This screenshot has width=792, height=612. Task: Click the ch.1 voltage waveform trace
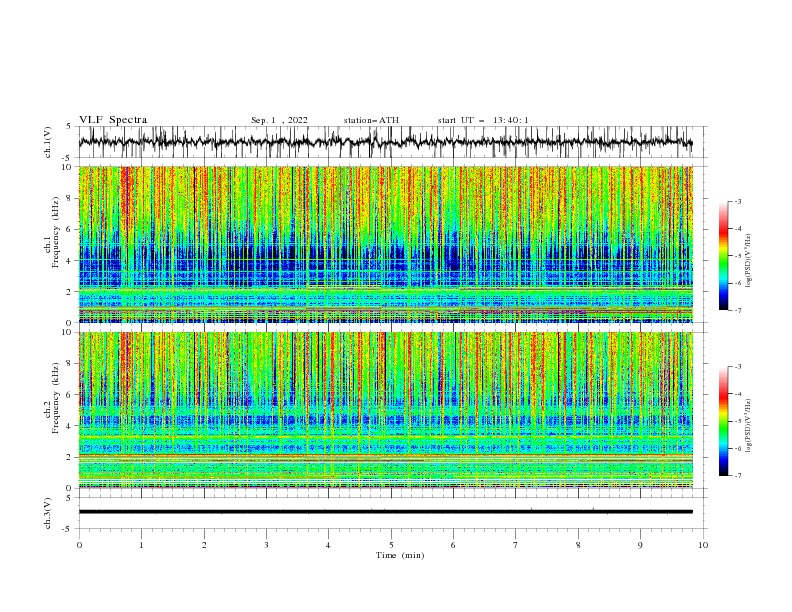click(386, 142)
